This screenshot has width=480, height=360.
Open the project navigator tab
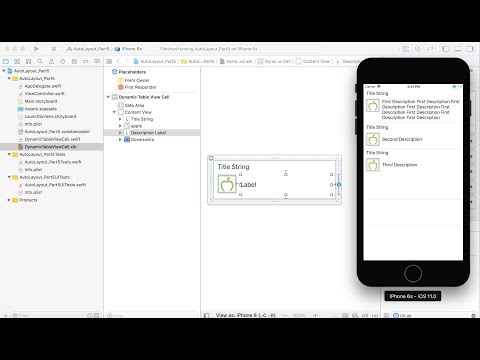tap(6, 61)
